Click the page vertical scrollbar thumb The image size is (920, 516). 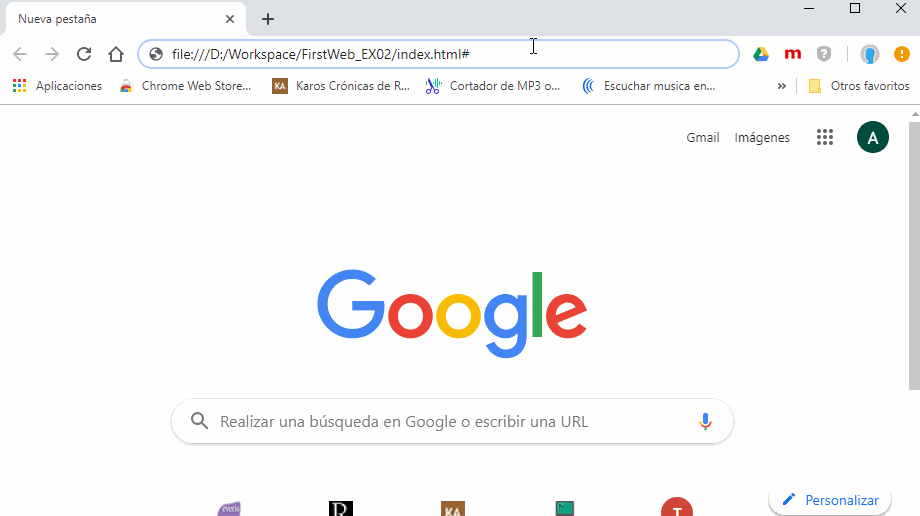[914, 255]
